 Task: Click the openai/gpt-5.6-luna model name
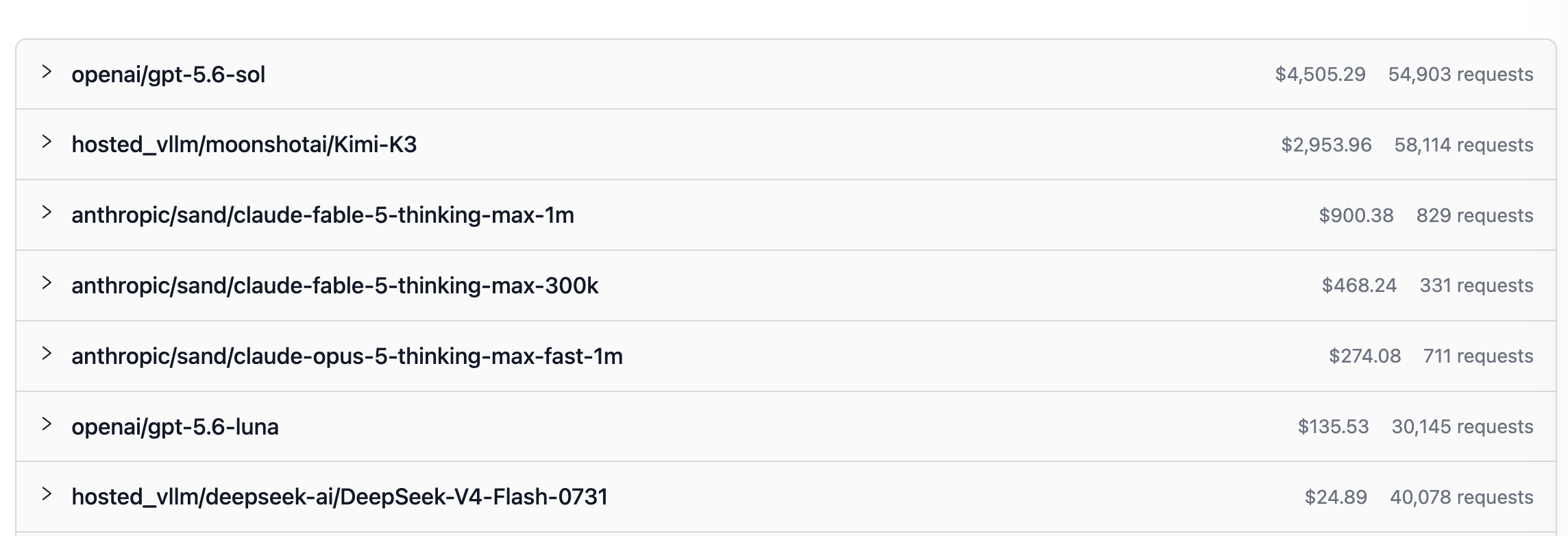click(175, 427)
